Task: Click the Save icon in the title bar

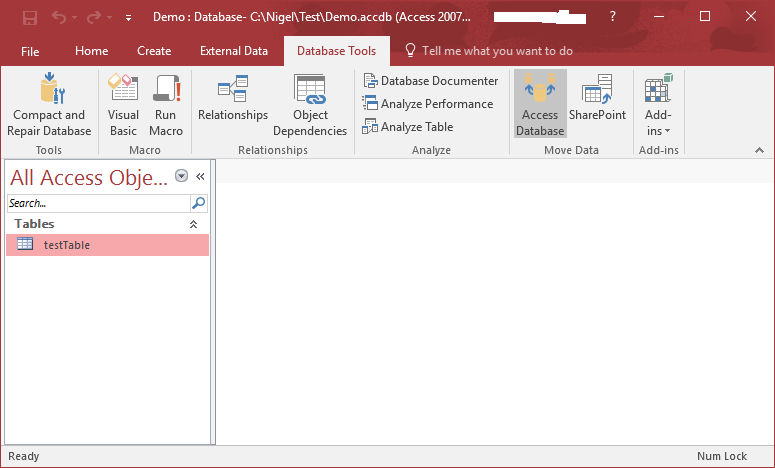Action: [30, 18]
